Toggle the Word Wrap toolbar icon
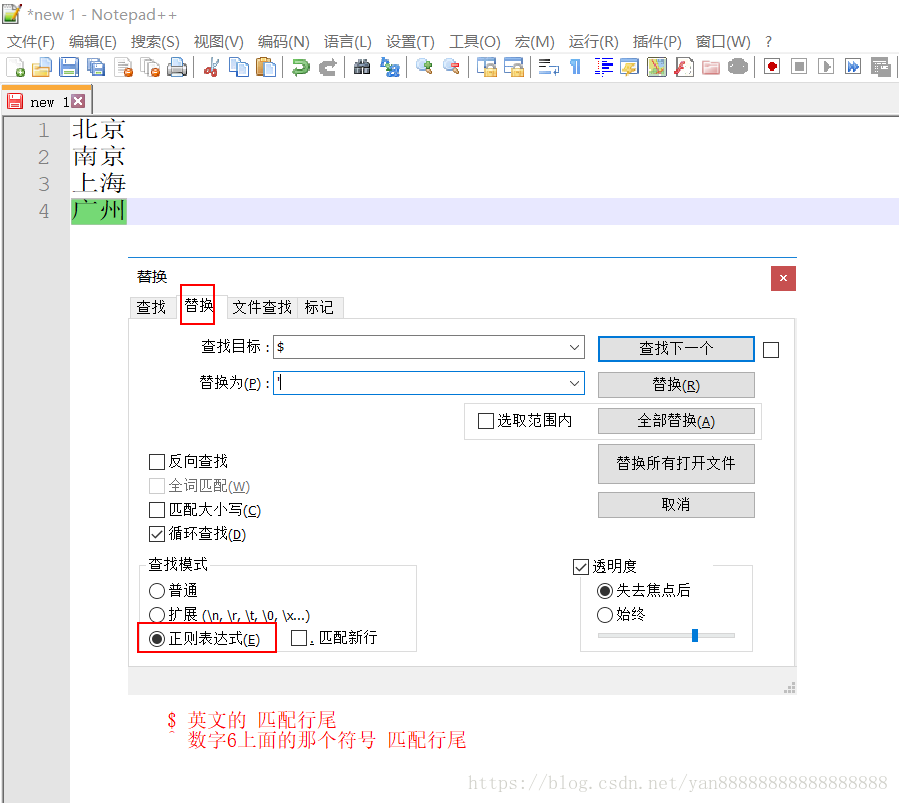This screenshot has width=899, height=803. pos(549,68)
